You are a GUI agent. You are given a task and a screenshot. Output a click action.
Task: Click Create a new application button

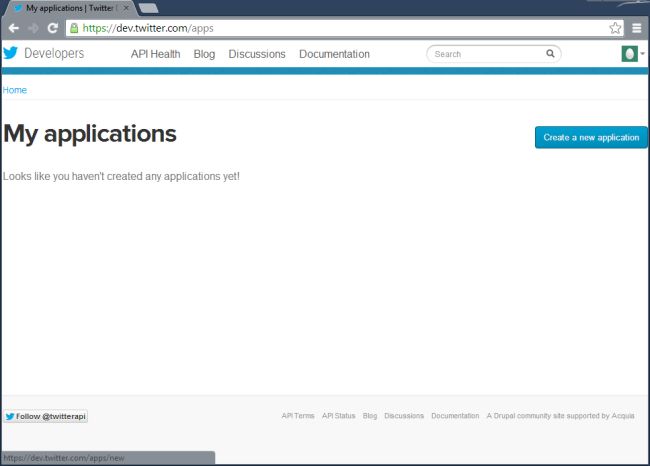591,137
